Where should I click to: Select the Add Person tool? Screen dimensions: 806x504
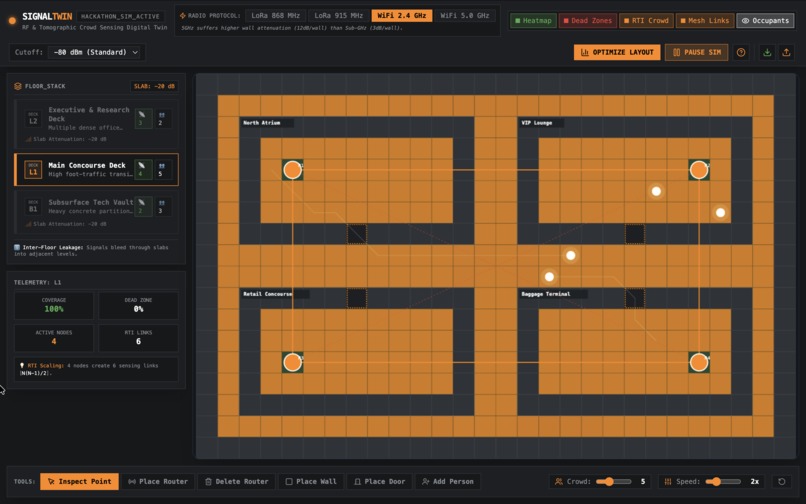pyautogui.click(x=448, y=481)
